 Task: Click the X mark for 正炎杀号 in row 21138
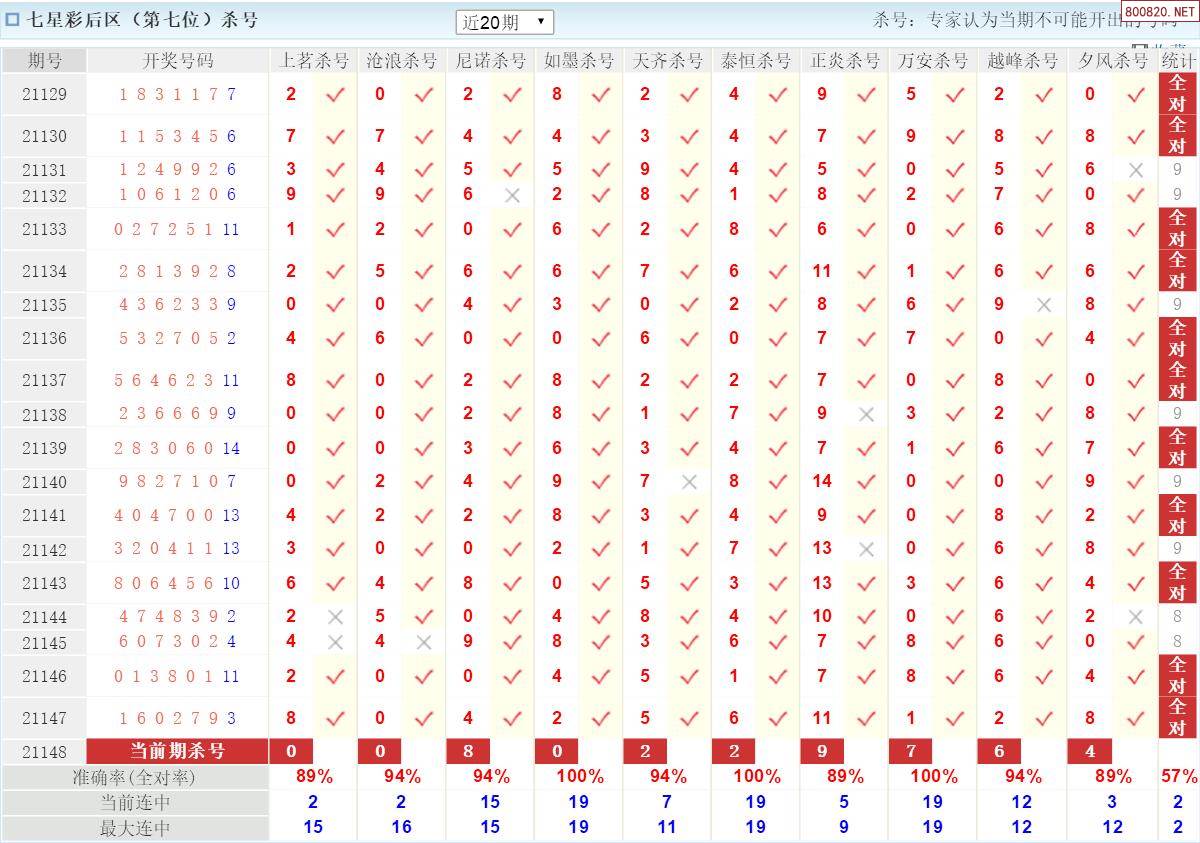click(867, 414)
